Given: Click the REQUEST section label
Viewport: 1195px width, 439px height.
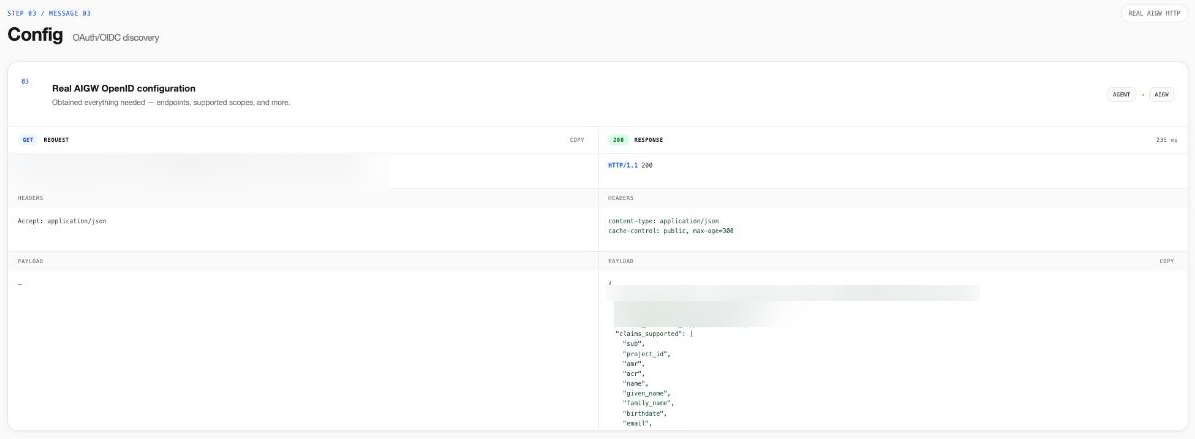Looking at the screenshot, I should point(56,140).
